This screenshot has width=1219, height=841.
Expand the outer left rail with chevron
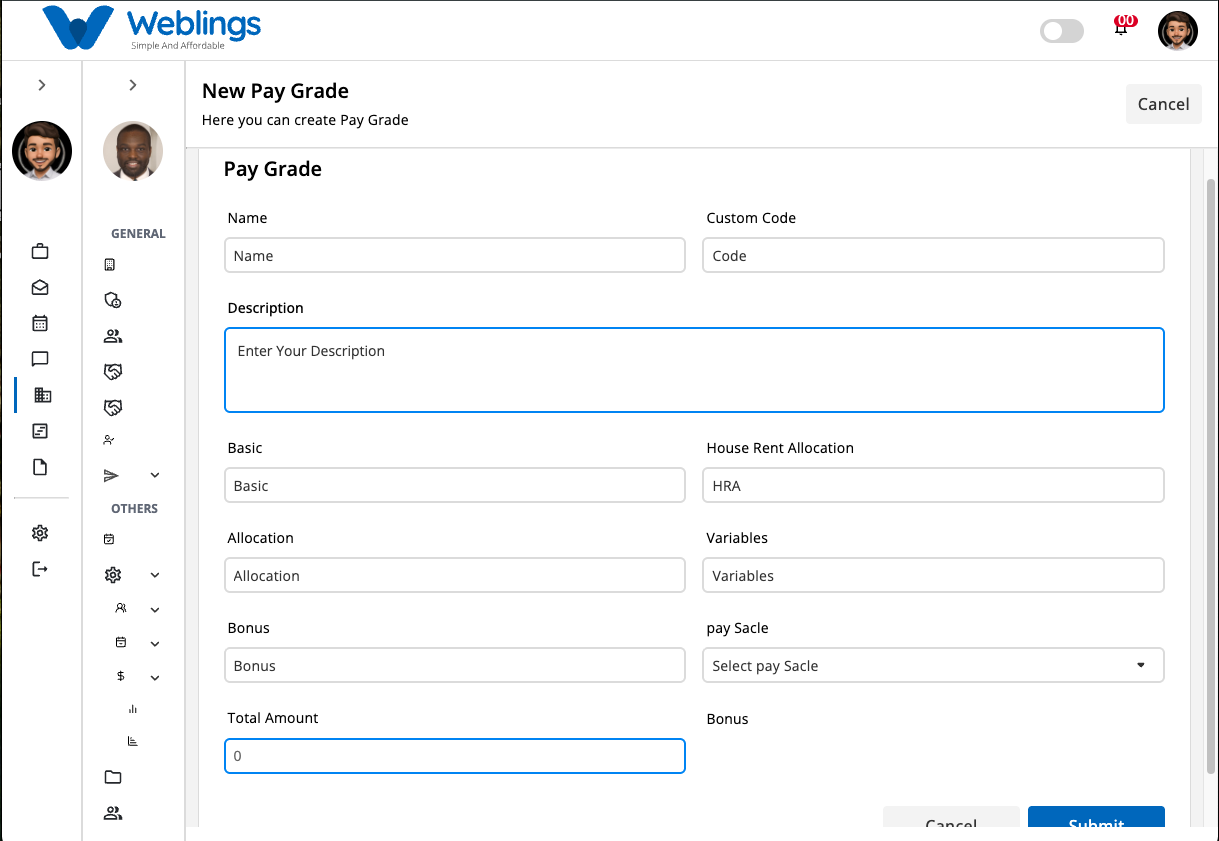pyautogui.click(x=42, y=85)
